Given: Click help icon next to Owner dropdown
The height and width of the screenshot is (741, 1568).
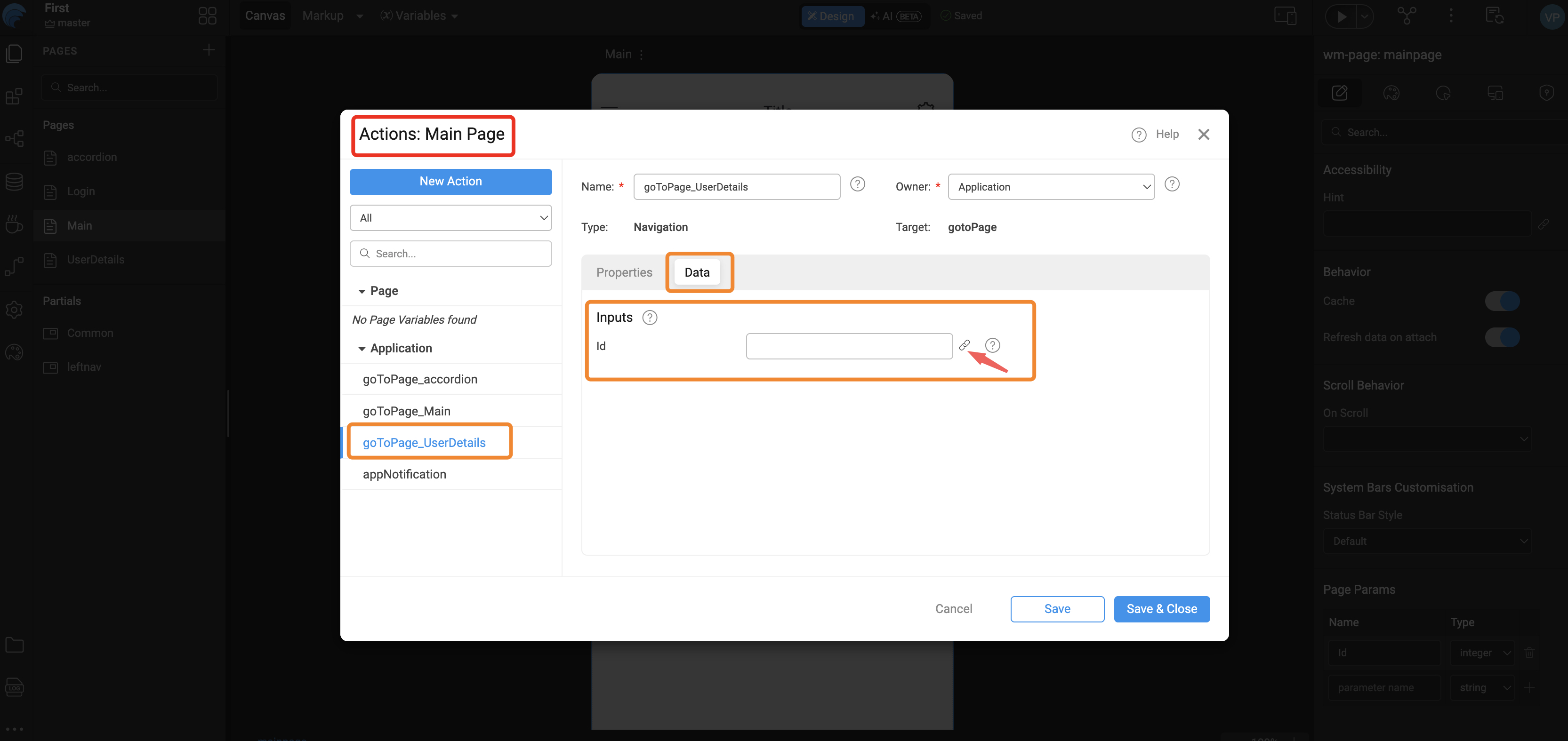Looking at the screenshot, I should pyautogui.click(x=1171, y=184).
